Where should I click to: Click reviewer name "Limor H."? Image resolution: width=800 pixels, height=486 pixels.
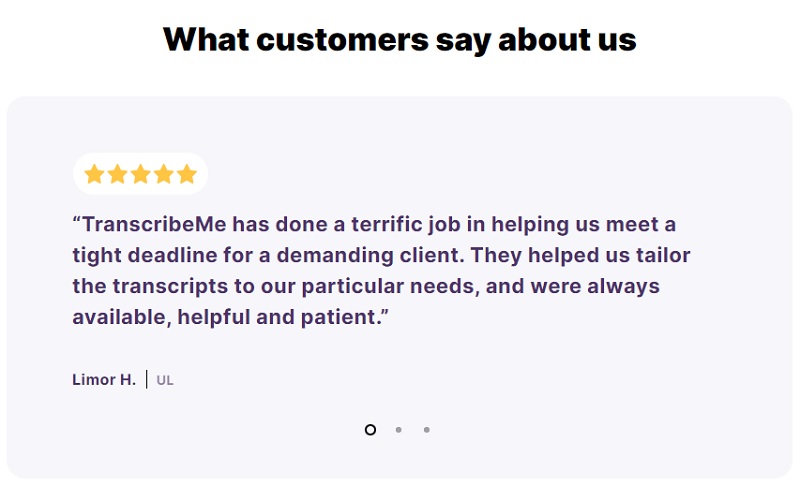pos(104,380)
